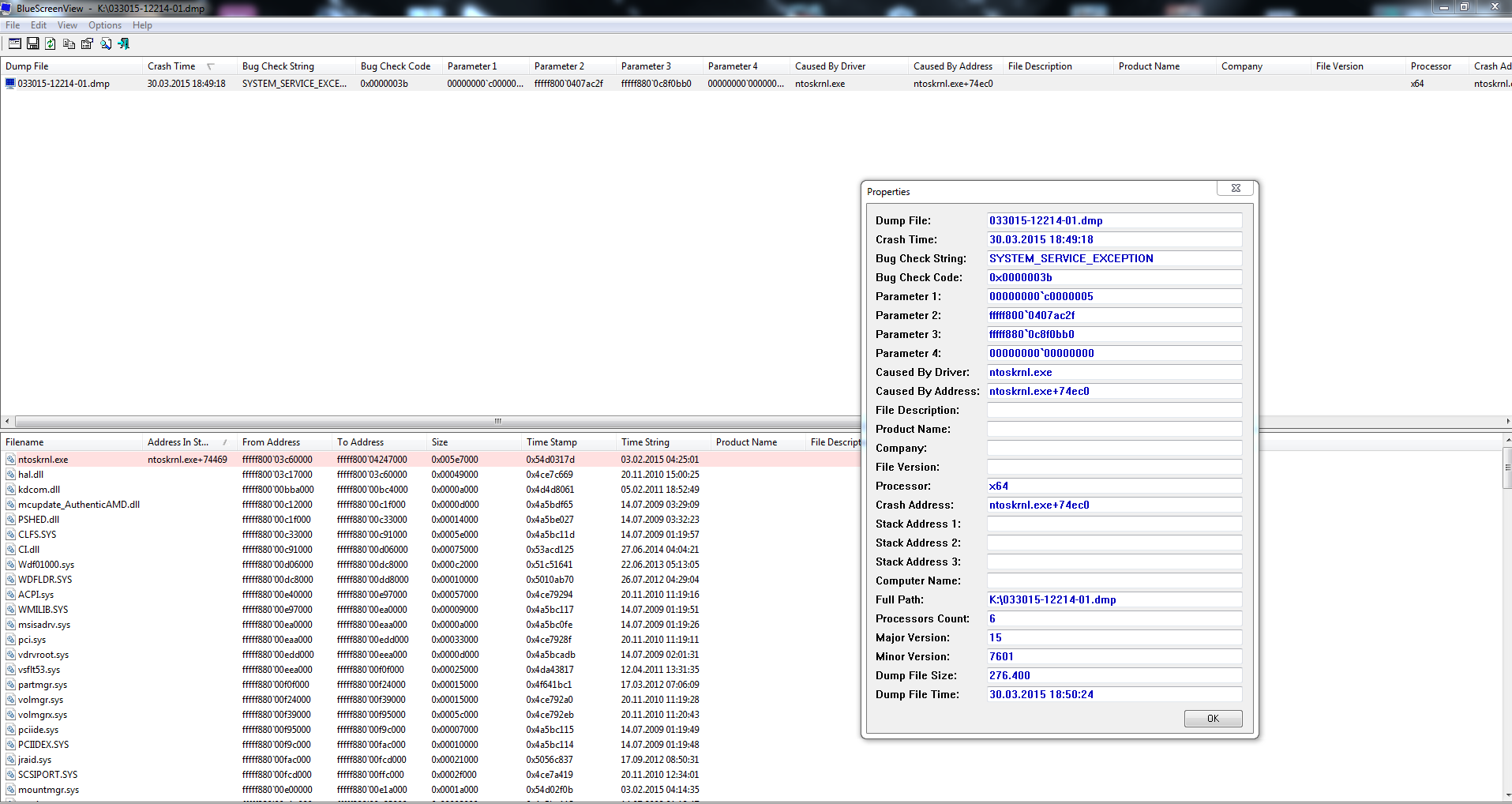The height and width of the screenshot is (804, 1512).
Task: Select the SCSIPORT.SYS driver row
Action: (430, 775)
